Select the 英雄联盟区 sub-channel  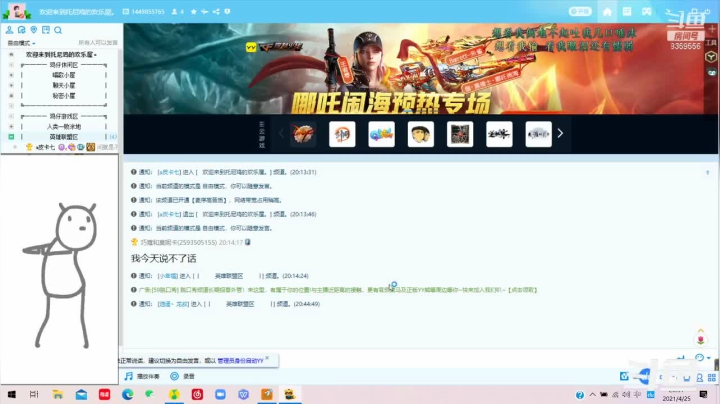(64, 137)
